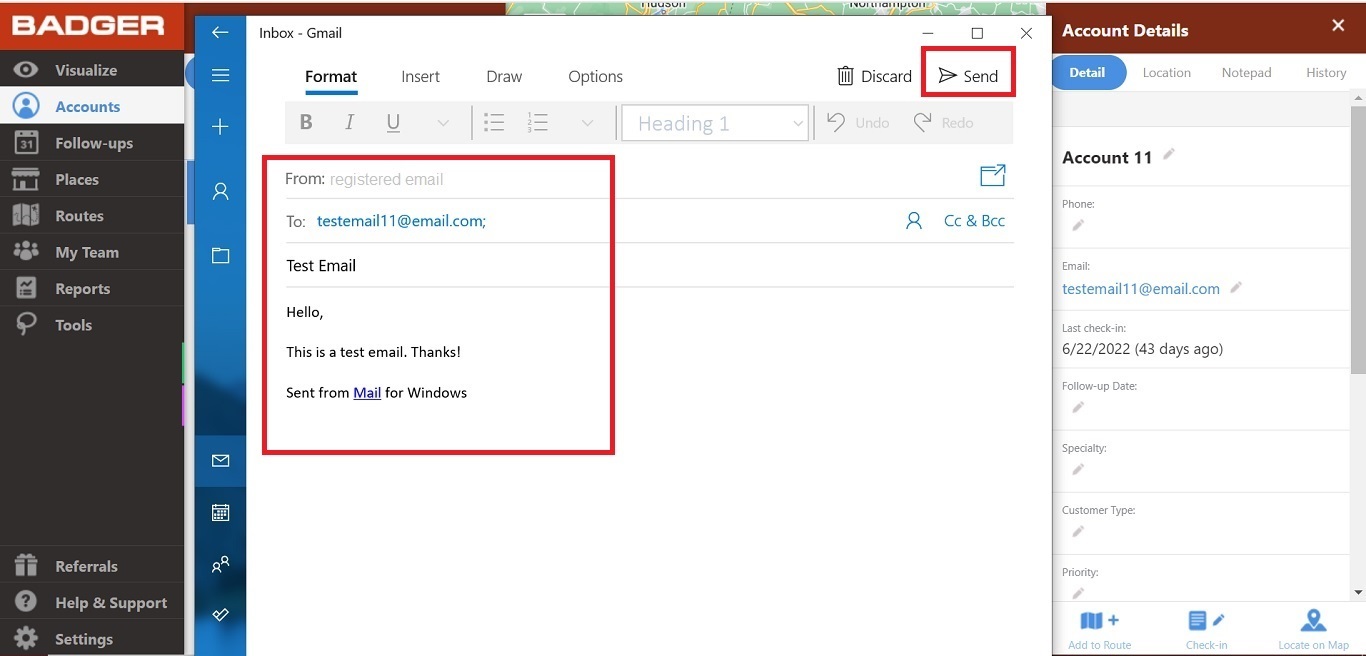Select the Notepad tab
This screenshot has height=656, width=1366.
(x=1247, y=73)
